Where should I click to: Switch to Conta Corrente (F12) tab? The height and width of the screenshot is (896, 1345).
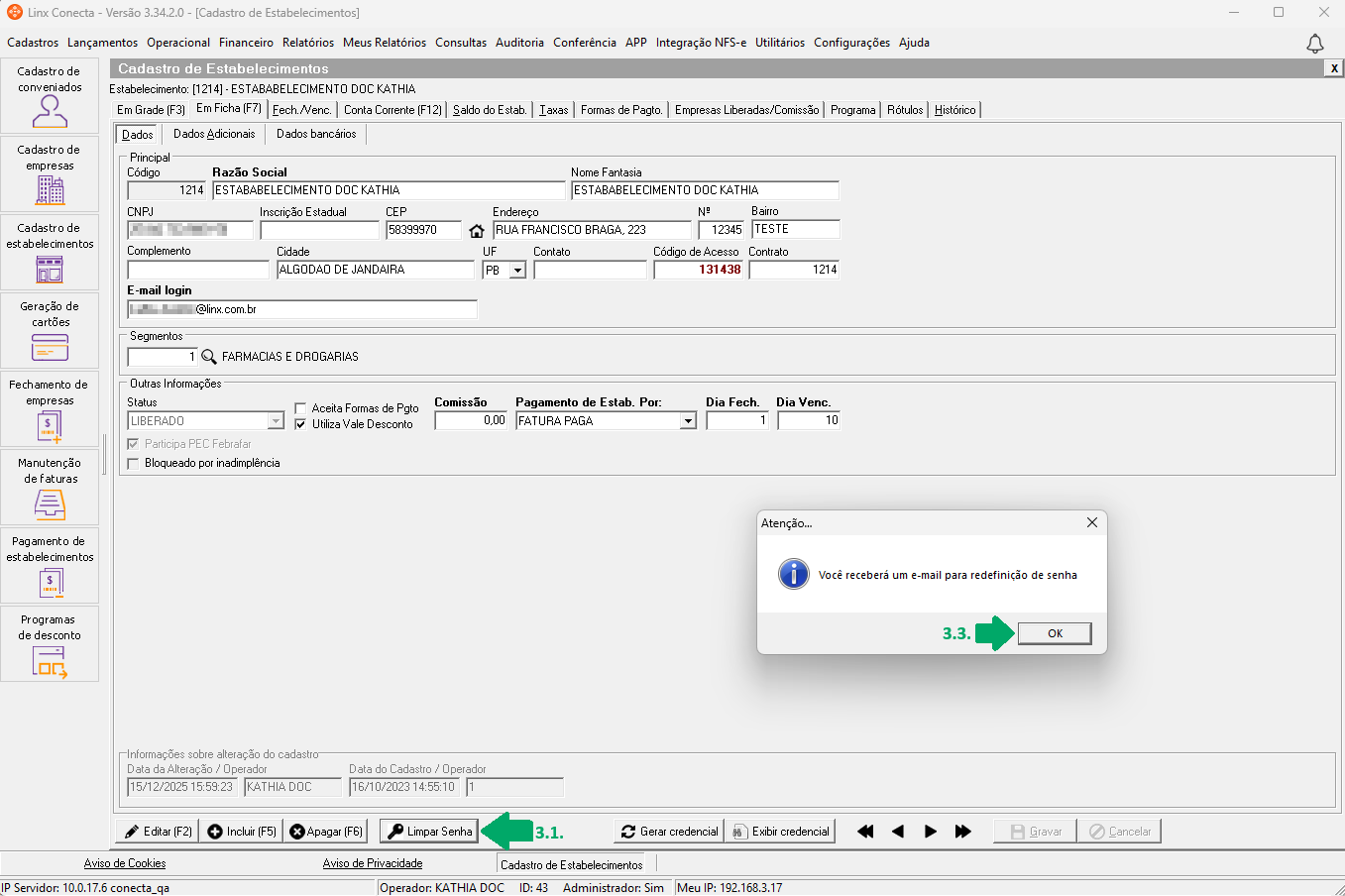(x=392, y=110)
